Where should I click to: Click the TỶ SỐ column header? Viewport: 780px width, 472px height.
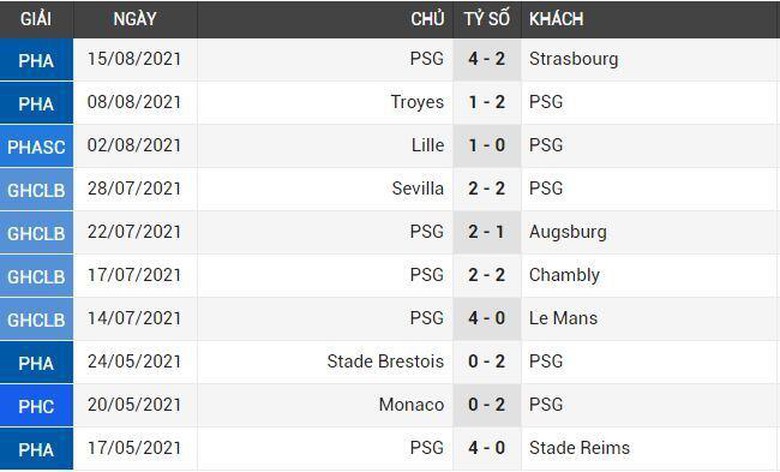tap(487, 19)
